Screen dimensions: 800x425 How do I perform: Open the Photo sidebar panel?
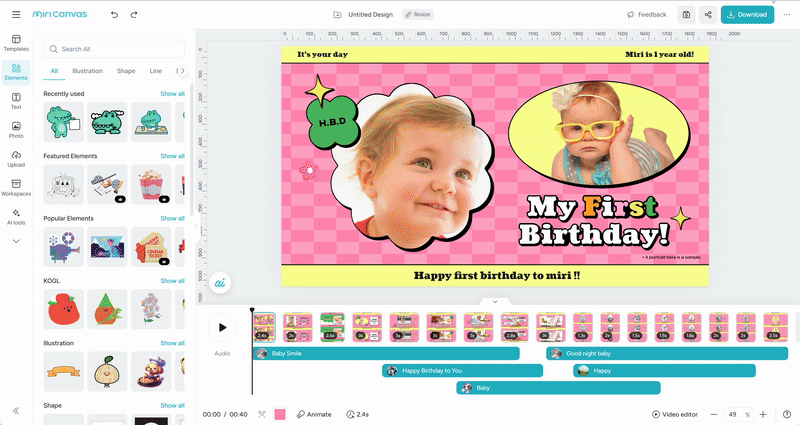[x=16, y=129]
